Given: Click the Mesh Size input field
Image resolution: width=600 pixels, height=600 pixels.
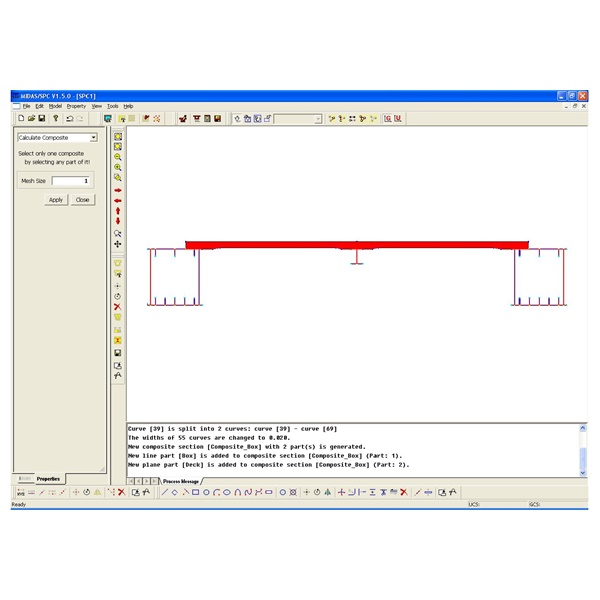Looking at the screenshot, I should pos(71,181).
